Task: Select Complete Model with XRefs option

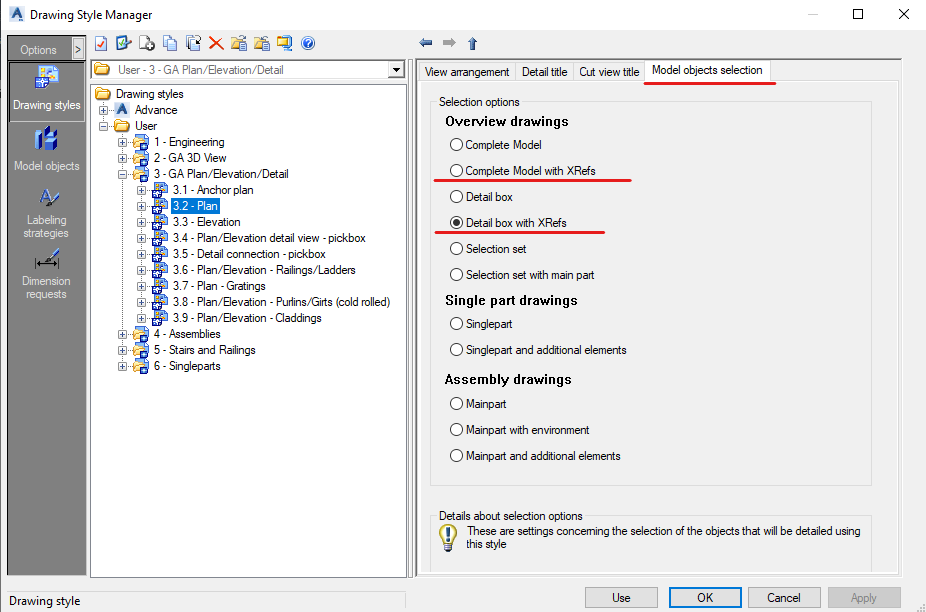Action: pyautogui.click(x=456, y=171)
